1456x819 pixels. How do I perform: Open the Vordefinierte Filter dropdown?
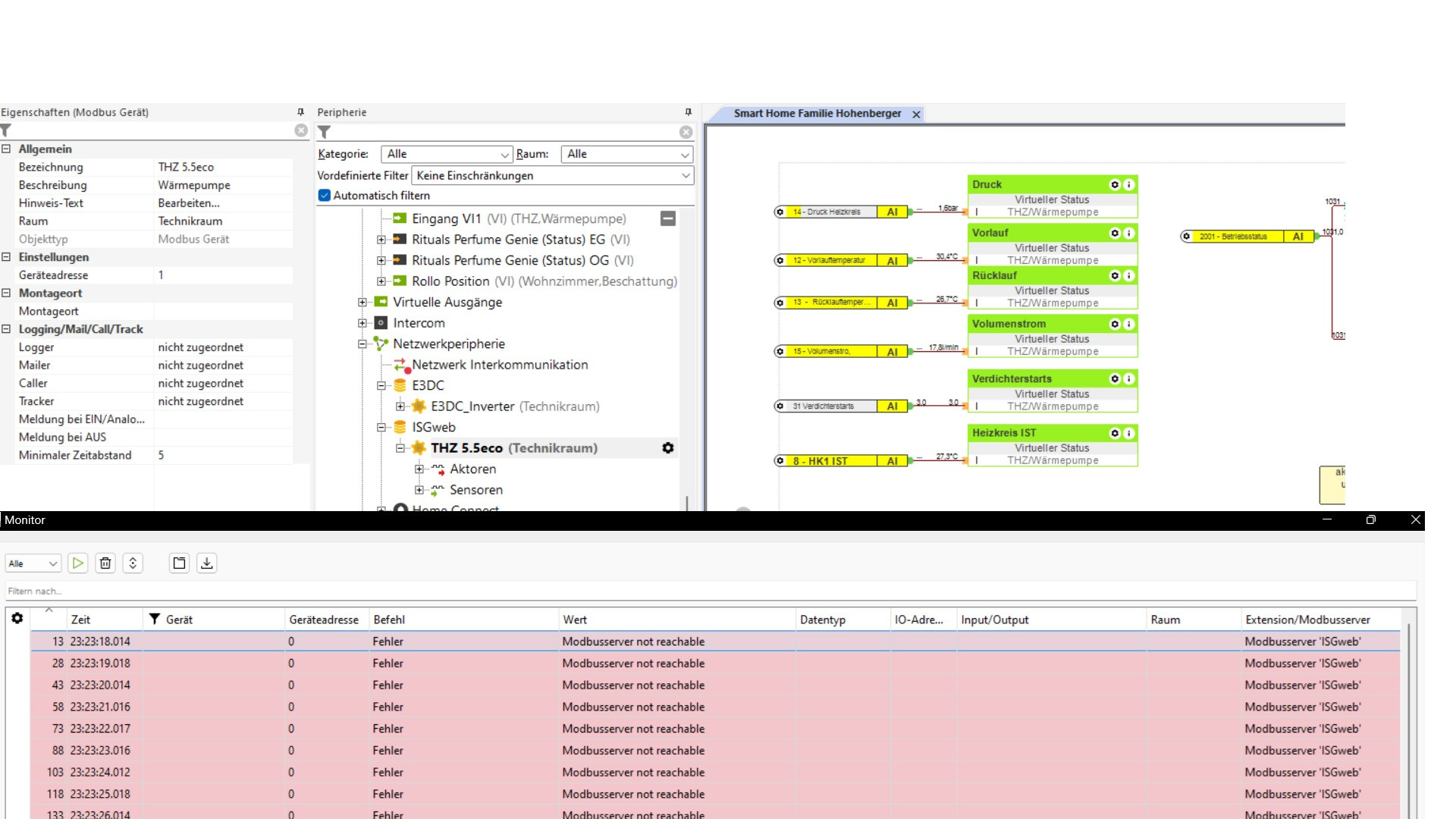552,175
